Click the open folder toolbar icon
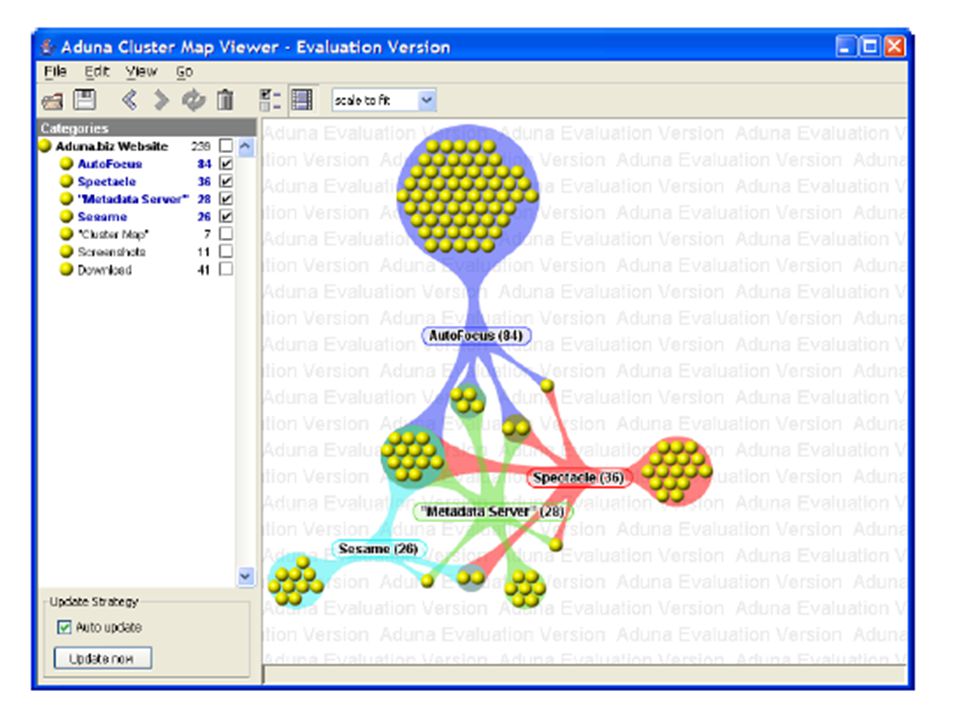 point(53,100)
